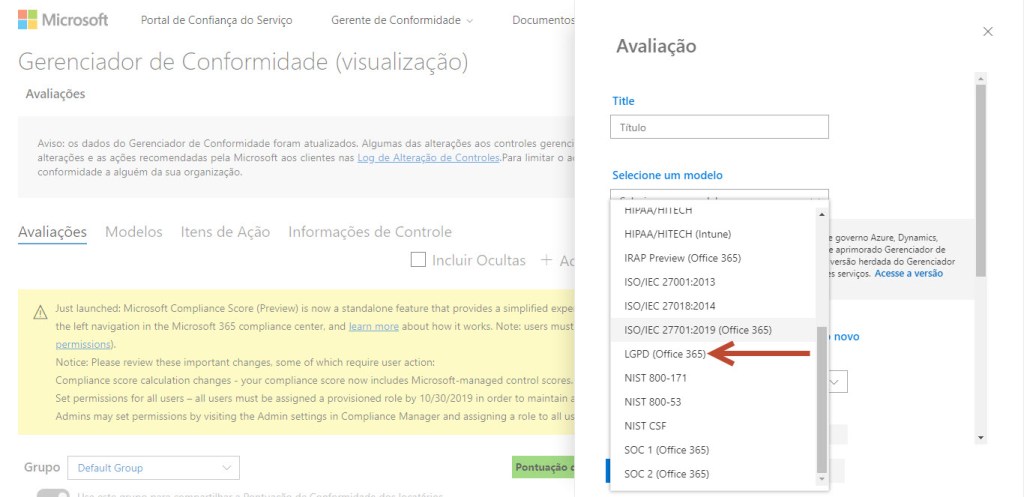Close the Avaliação panel with X

coord(988,32)
